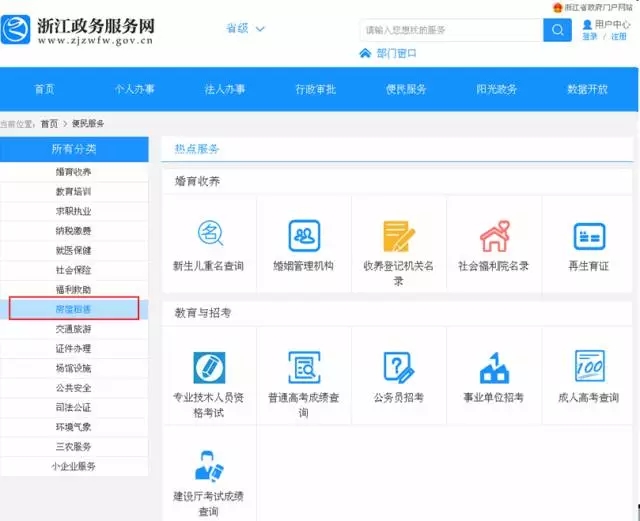Select 求职执业 category in the sidebar
The height and width of the screenshot is (521, 640).
(x=73, y=211)
